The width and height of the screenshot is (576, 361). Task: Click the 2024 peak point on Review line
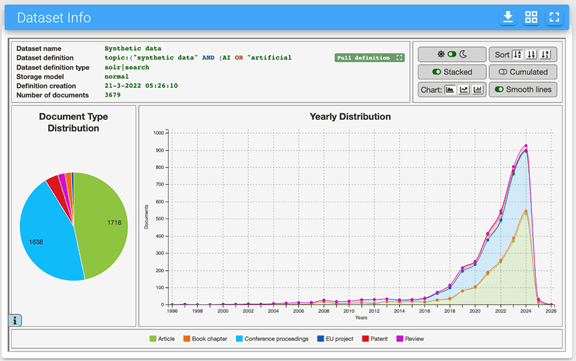pos(526,146)
